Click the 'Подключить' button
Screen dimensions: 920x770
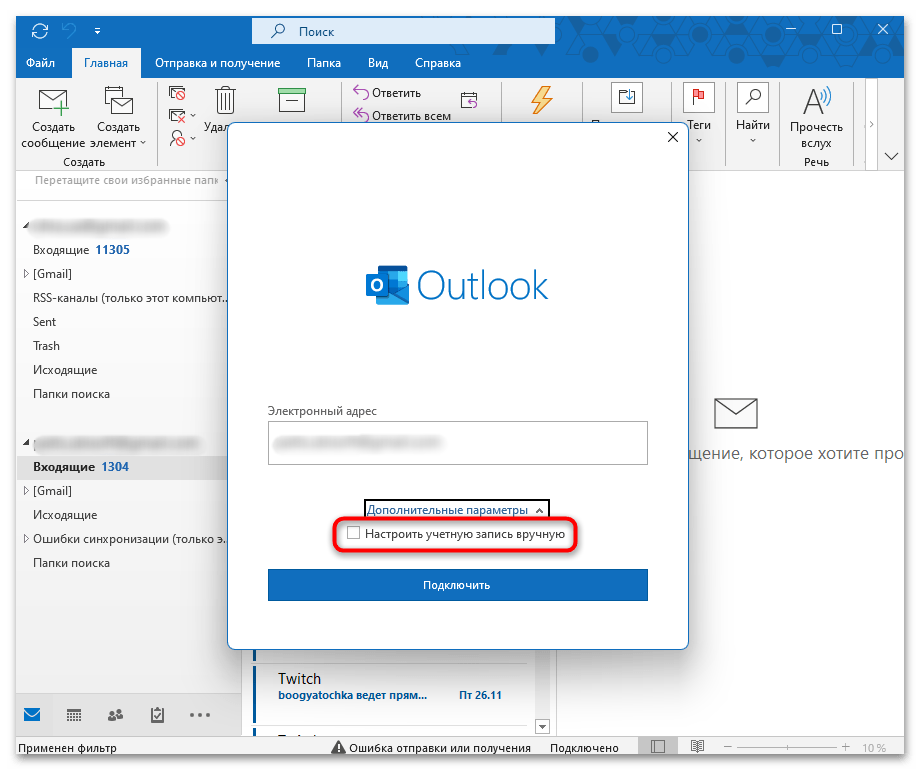click(457, 585)
